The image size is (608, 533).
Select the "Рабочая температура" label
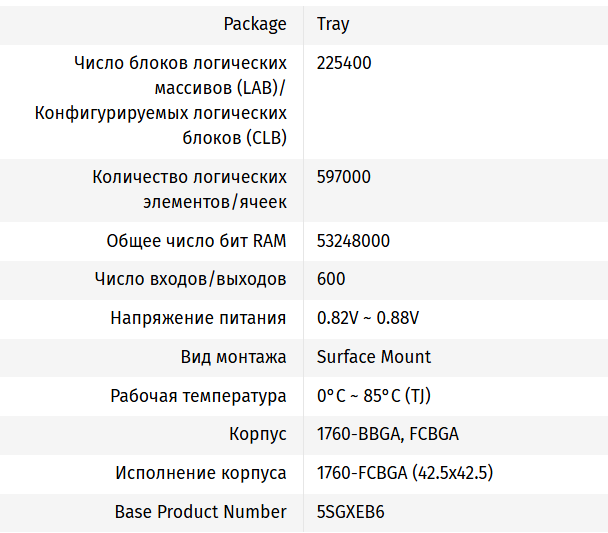point(198,396)
